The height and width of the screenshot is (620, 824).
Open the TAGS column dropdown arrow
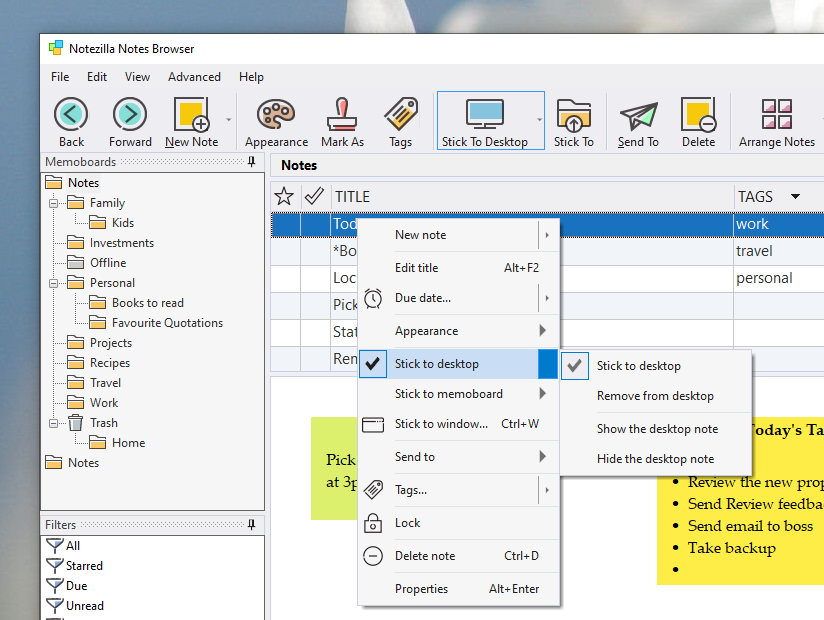pyautogui.click(x=796, y=197)
